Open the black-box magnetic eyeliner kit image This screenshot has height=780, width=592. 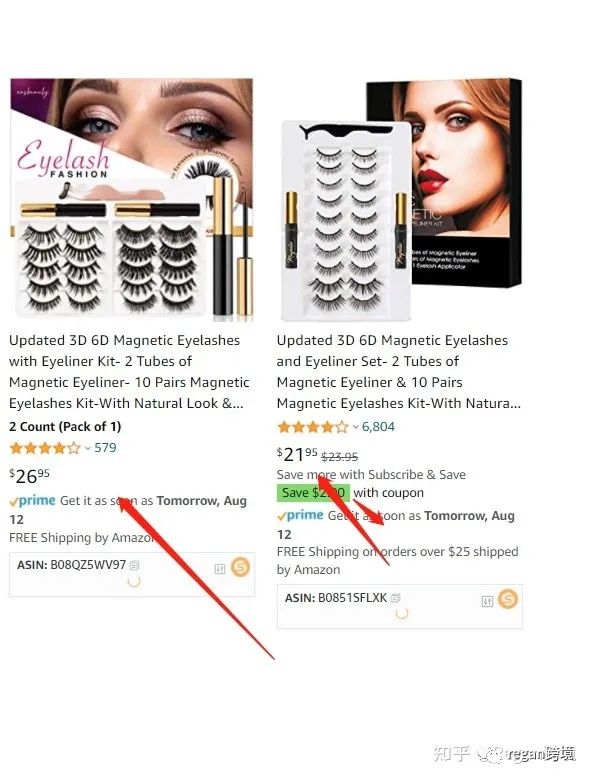(400, 199)
